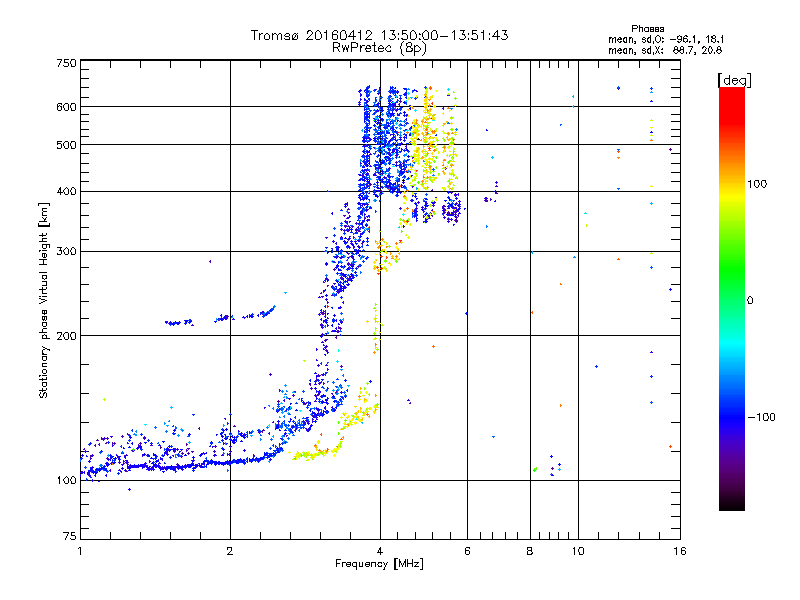
Task: Click the 'Frequency [MHz]' axis label
Action: pyautogui.click(x=379, y=564)
